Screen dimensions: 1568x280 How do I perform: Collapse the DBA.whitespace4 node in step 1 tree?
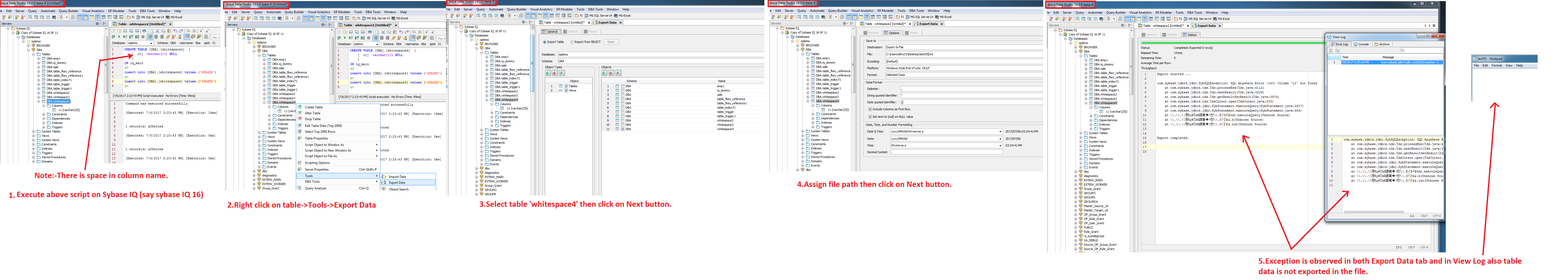[38, 101]
